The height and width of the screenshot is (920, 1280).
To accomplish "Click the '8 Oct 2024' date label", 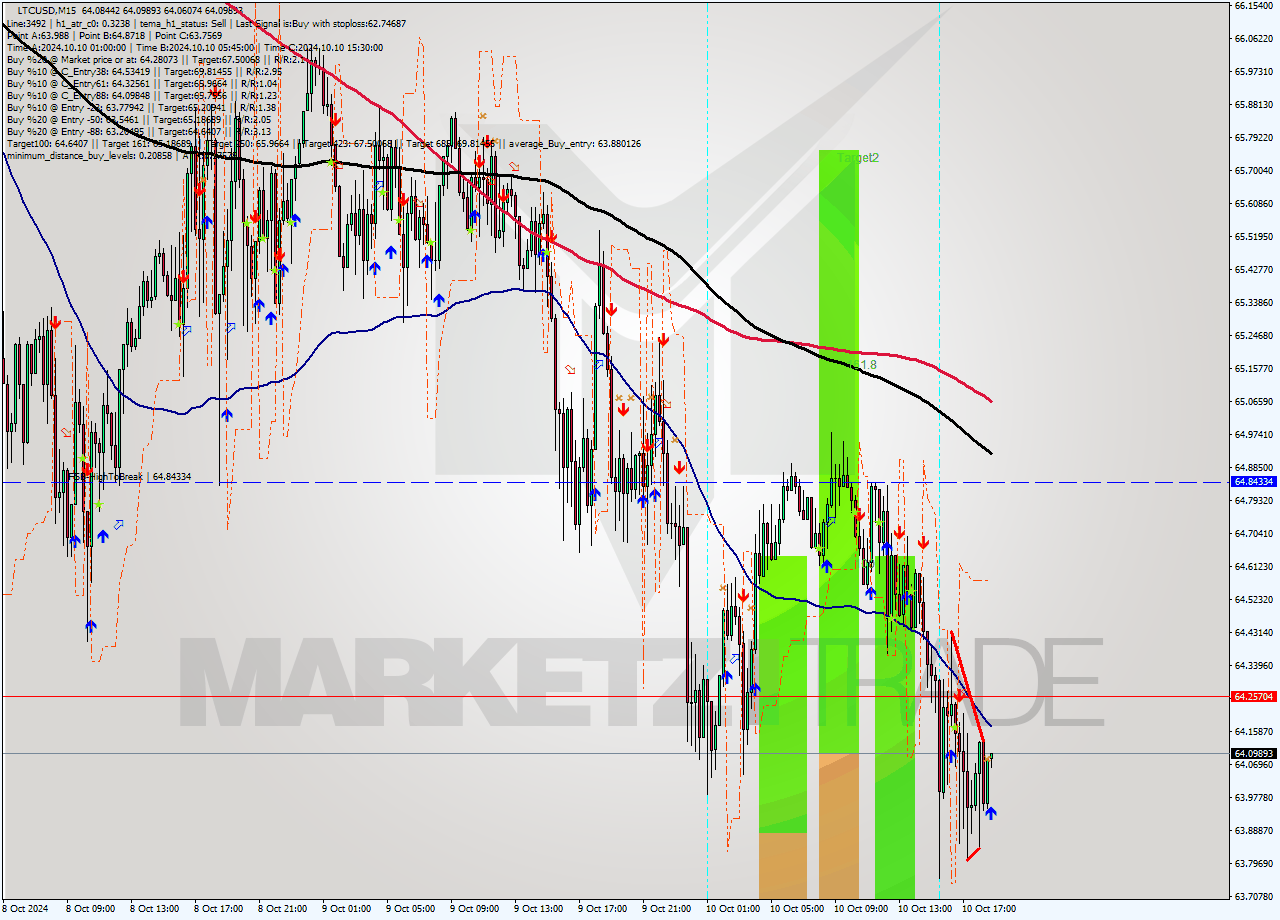I will pos(25,909).
